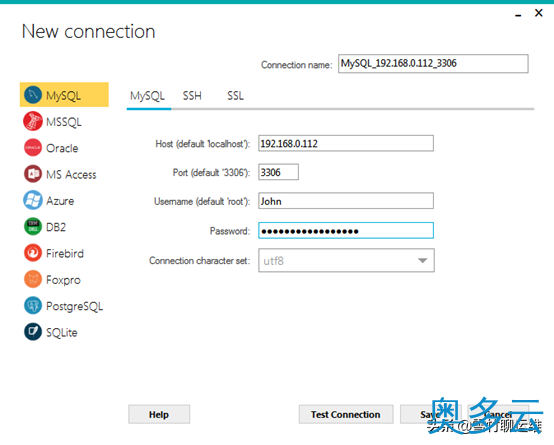
Task: Click the Oracle label in sidebar
Action: (62, 148)
